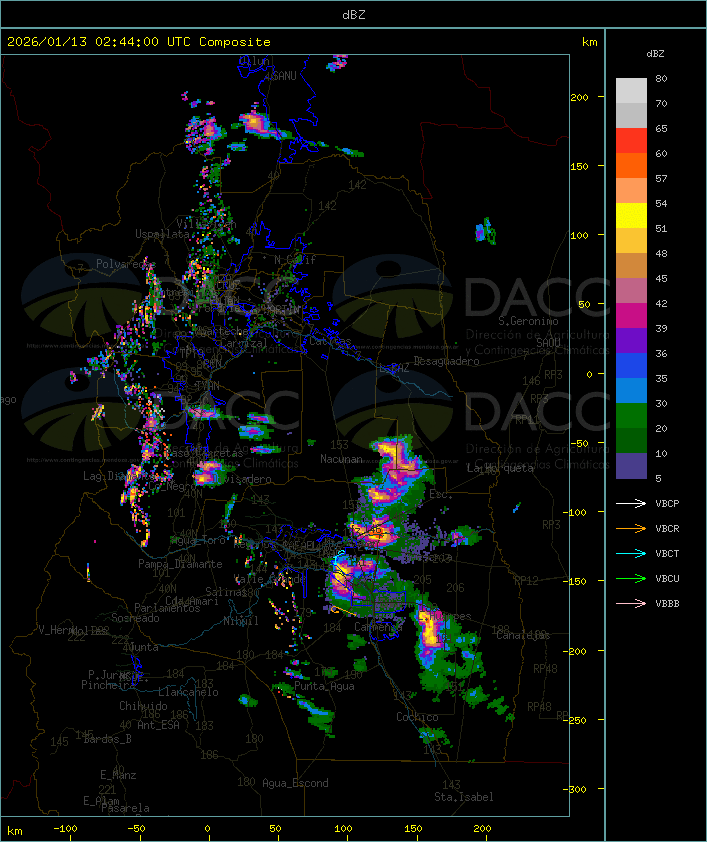Screen dimensions: 707x842
Task: Click the 'Agua_Escond' map label
Action: point(295,783)
